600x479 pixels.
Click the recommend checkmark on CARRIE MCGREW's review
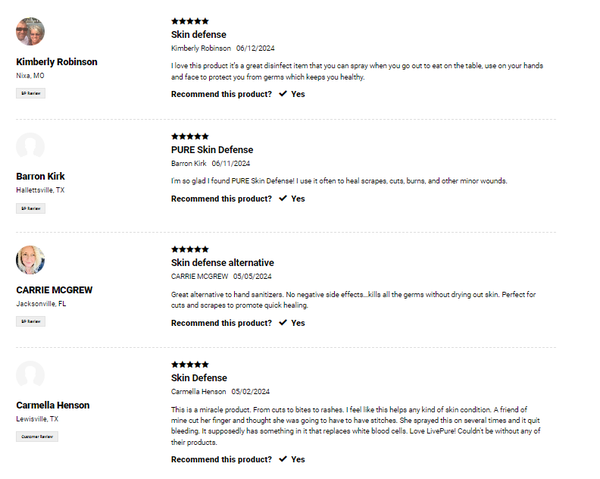[283, 323]
